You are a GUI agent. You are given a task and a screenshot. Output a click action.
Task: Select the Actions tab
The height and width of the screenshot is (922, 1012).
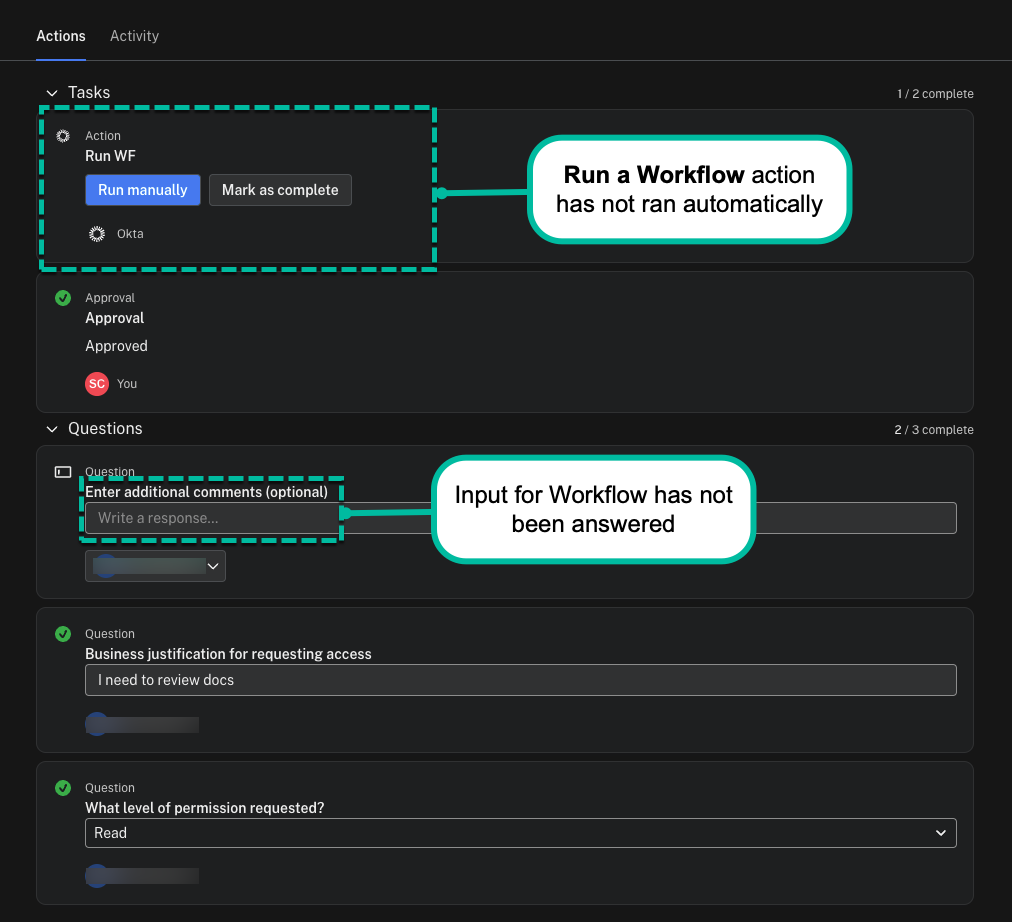(60, 35)
